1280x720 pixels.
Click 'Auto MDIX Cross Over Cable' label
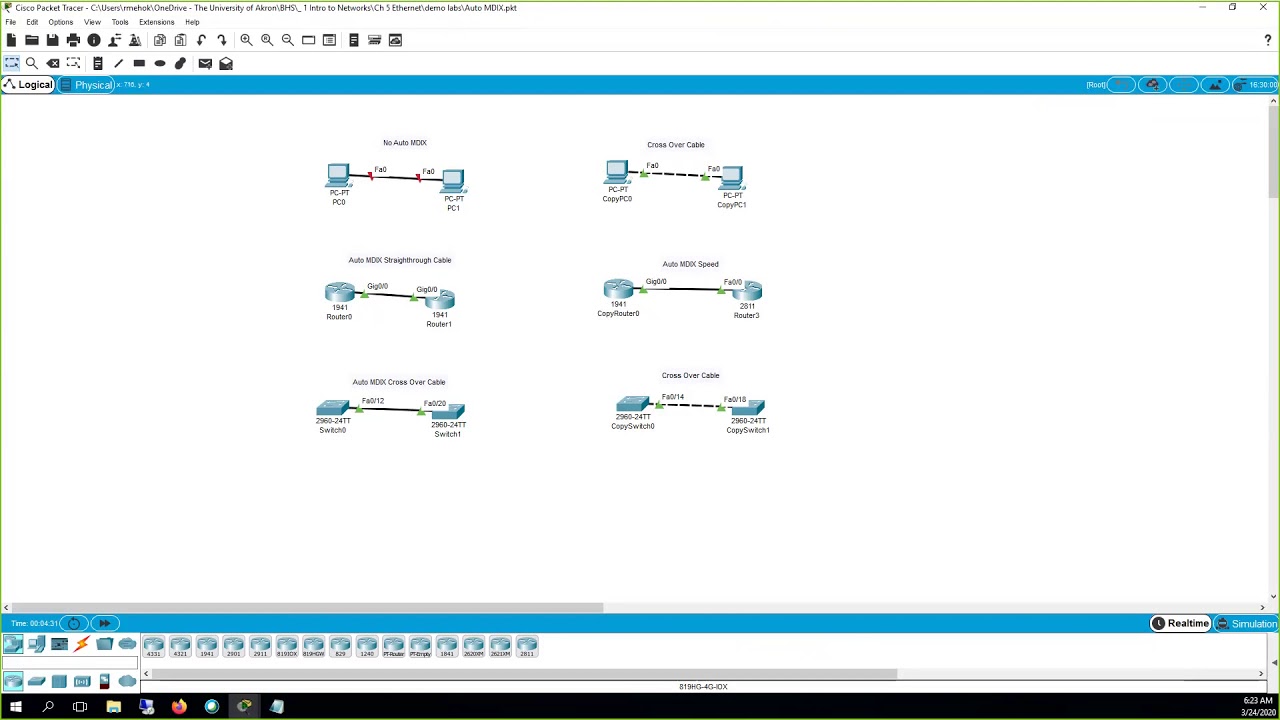pos(398,382)
